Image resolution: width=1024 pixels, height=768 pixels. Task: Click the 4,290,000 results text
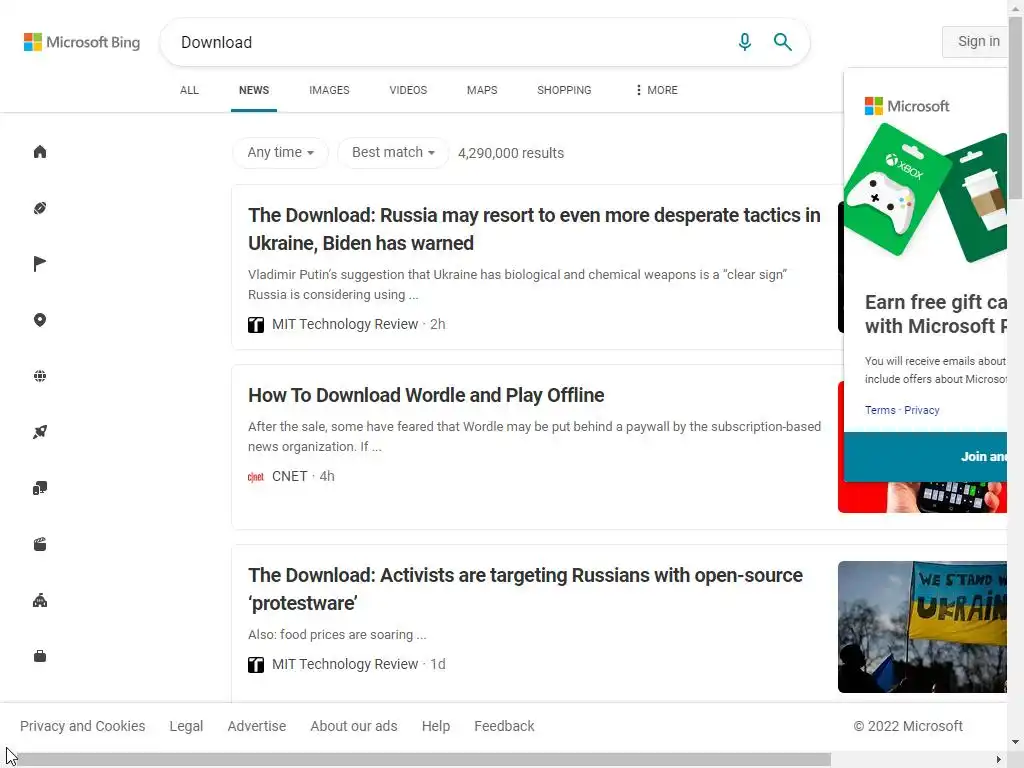[x=511, y=153]
